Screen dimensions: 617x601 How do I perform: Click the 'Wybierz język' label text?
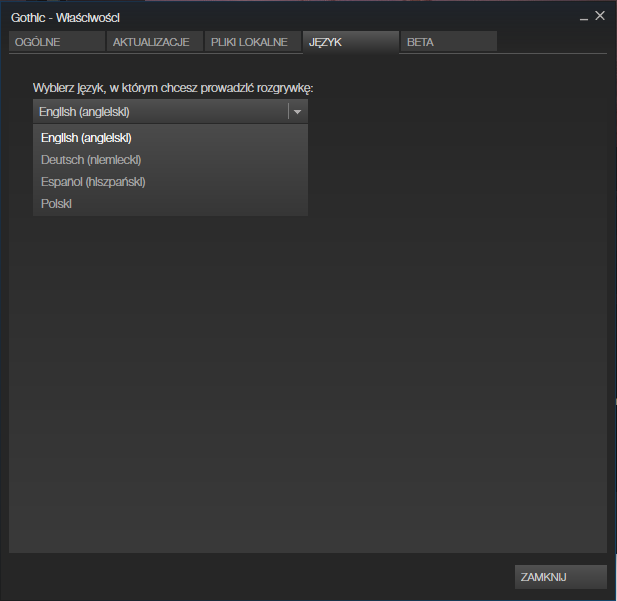point(173,88)
